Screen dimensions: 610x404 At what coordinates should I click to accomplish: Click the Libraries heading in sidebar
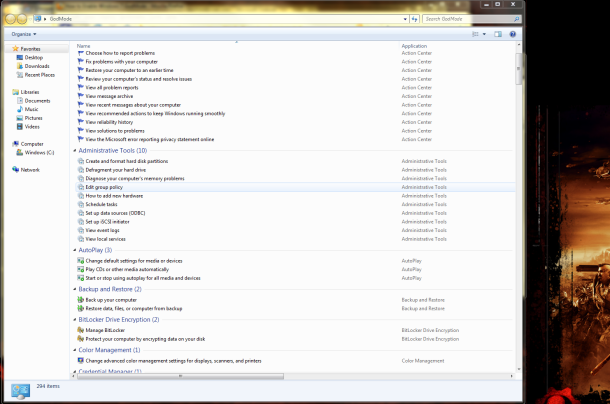click(x=30, y=92)
